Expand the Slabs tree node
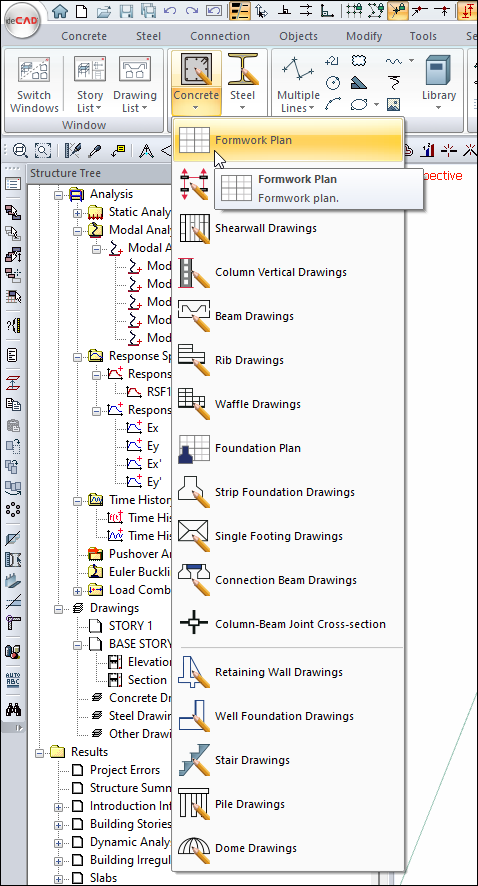The image size is (478, 886). coord(58,879)
